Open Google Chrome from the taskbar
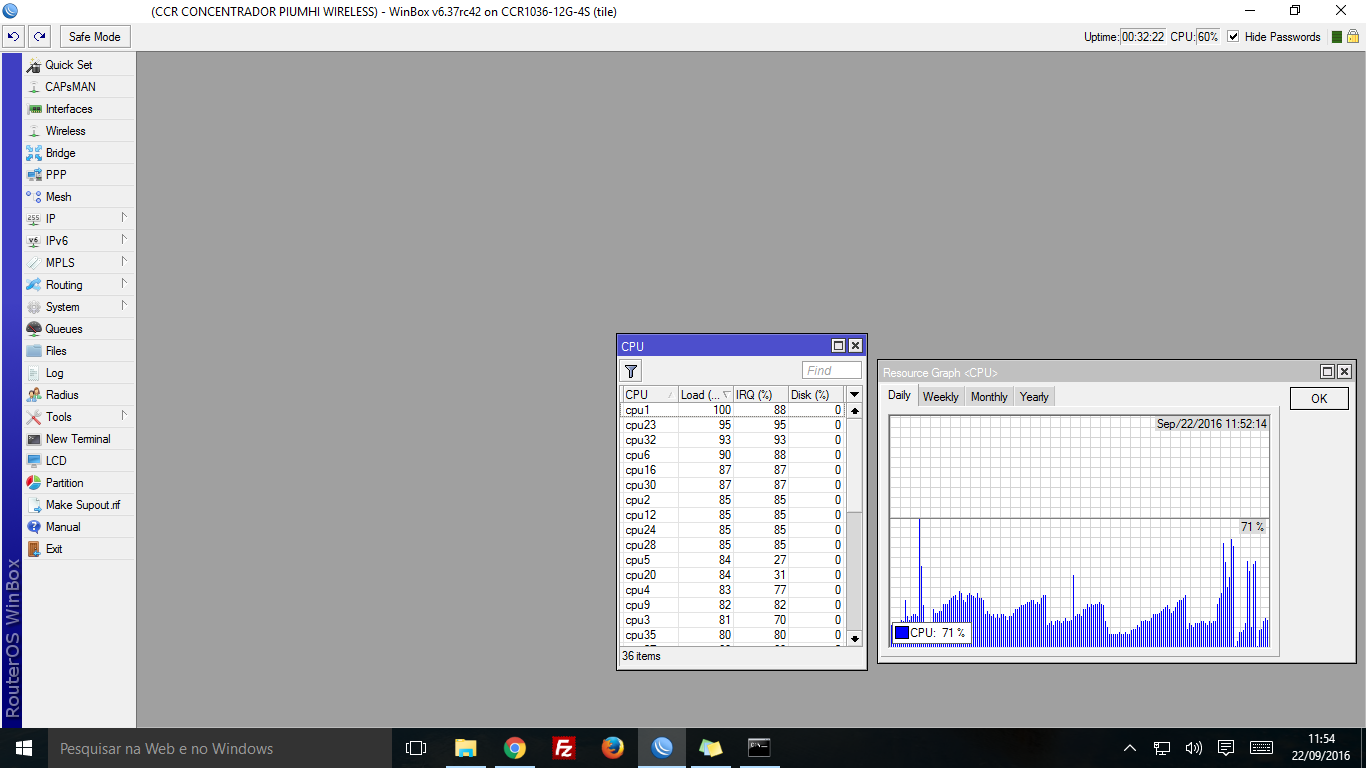The height and width of the screenshot is (768, 1366). [515, 748]
